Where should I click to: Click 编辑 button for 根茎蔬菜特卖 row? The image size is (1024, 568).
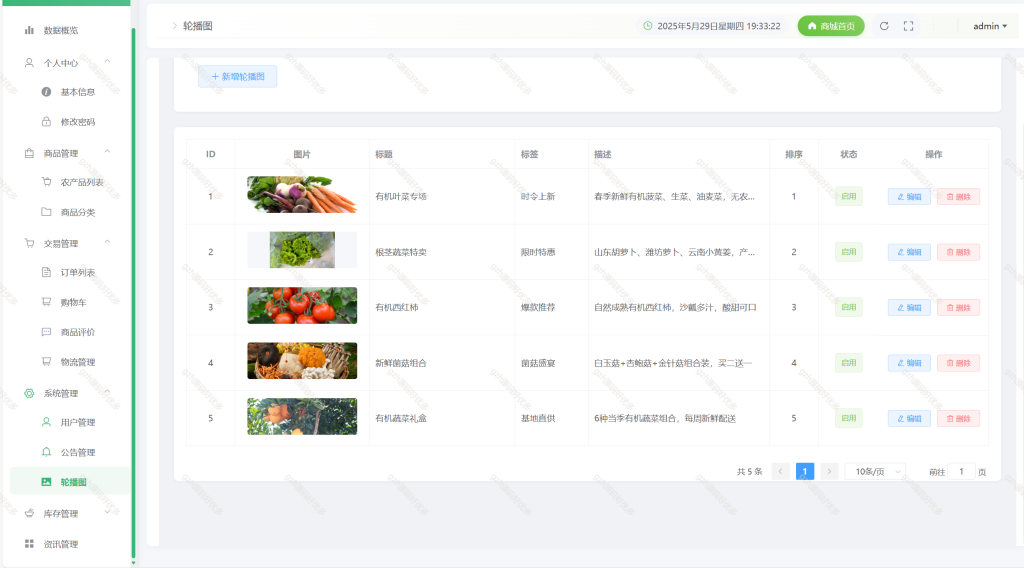click(909, 252)
